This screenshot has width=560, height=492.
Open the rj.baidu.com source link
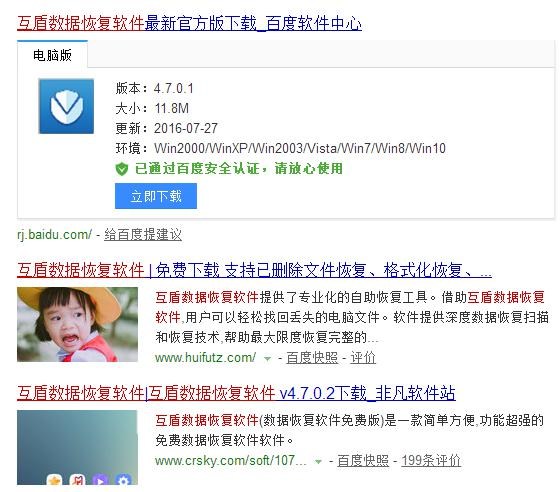pos(54,235)
